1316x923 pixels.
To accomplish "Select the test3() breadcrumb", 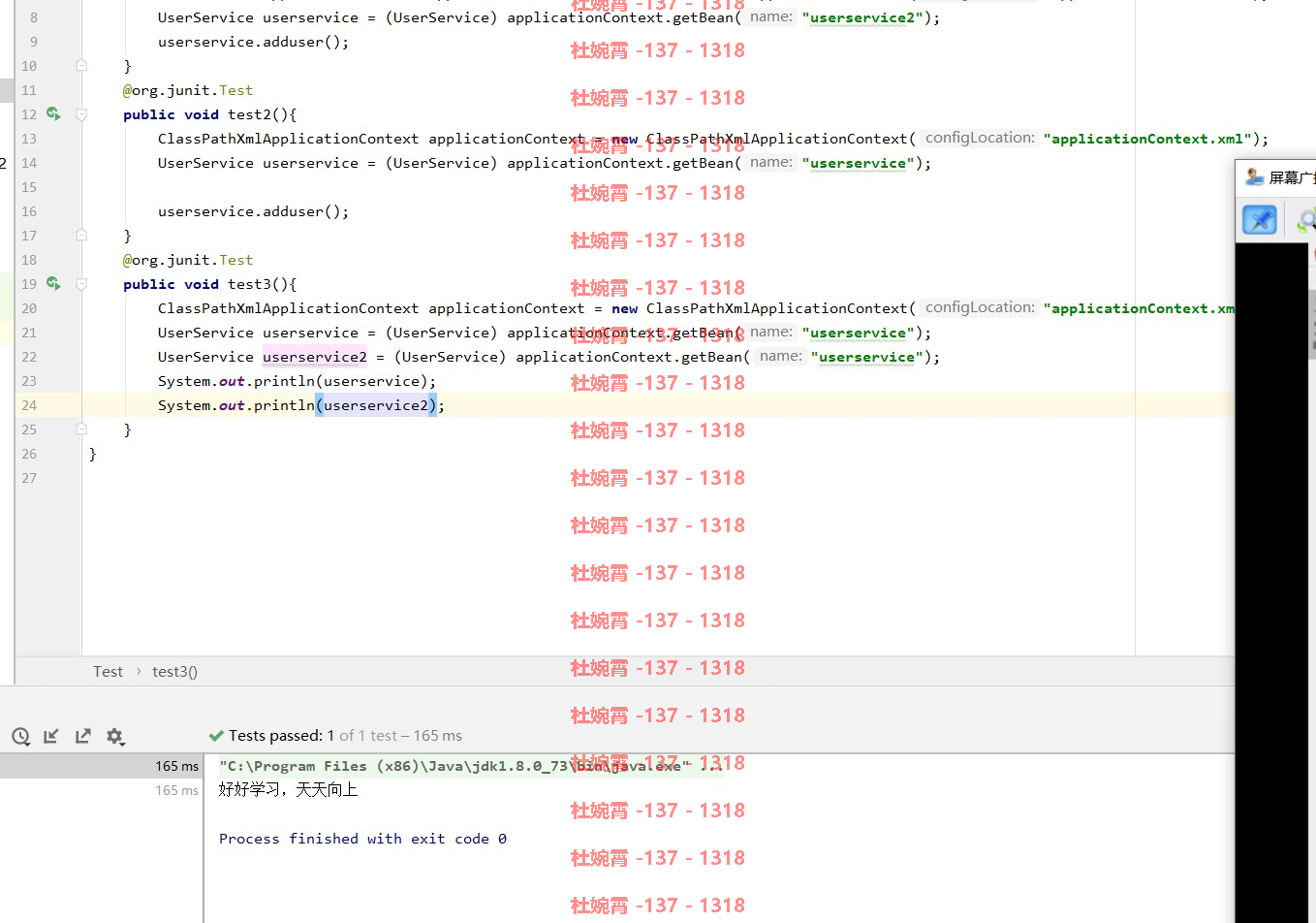I will pyautogui.click(x=174, y=672).
